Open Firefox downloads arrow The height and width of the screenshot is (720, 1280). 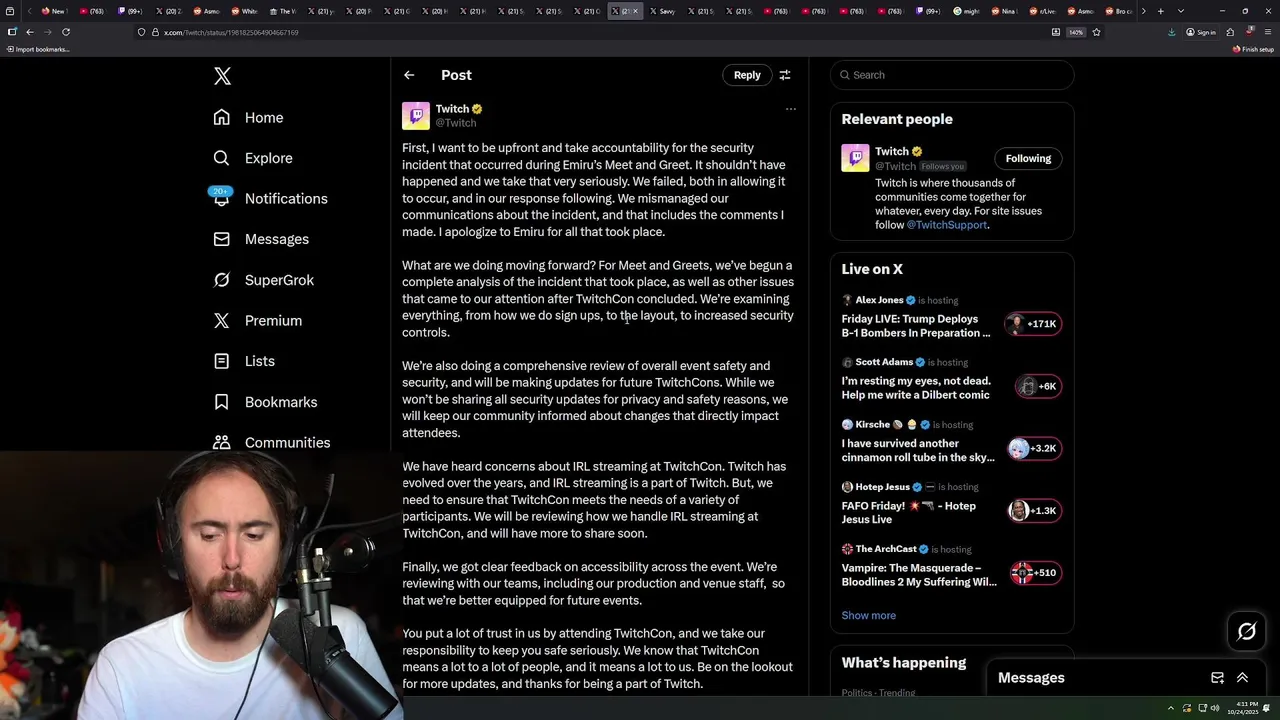1172,32
